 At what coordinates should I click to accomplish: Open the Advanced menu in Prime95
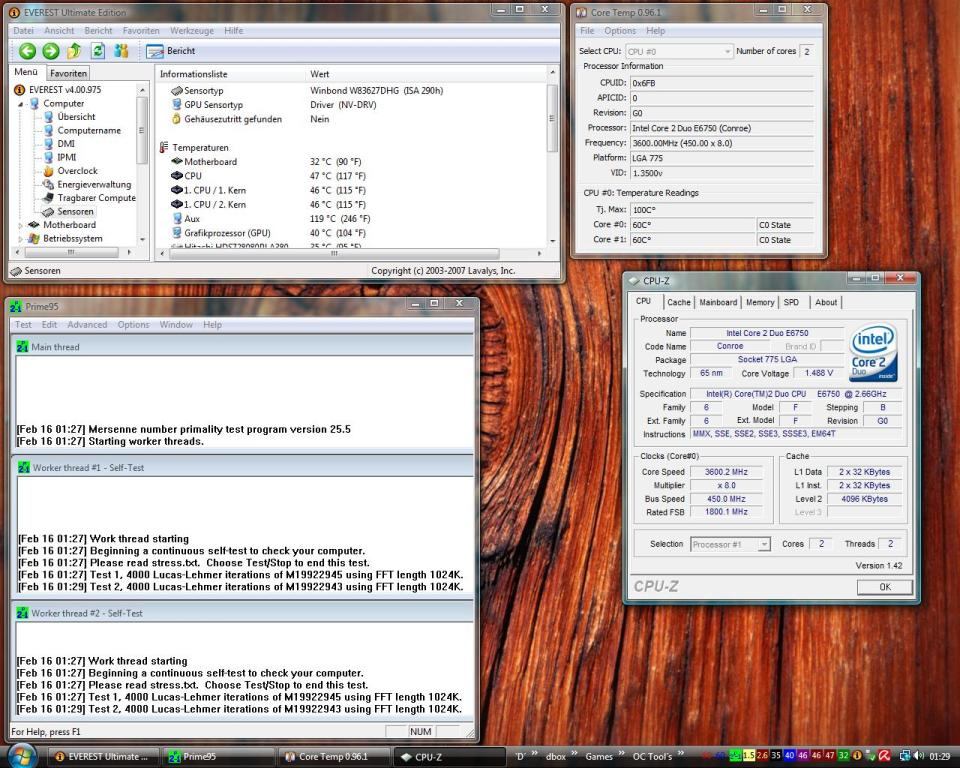coord(87,325)
